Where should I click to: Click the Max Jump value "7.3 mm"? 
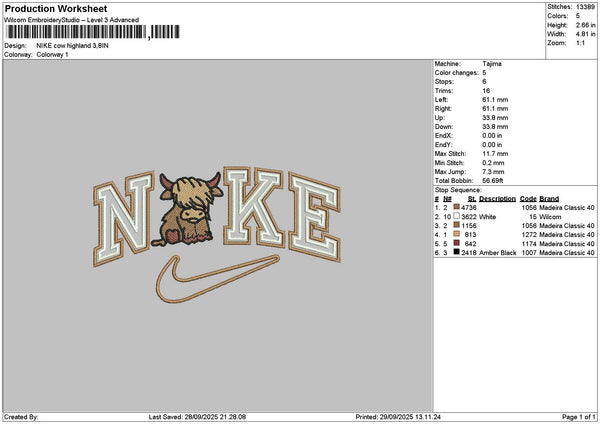point(494,172)
